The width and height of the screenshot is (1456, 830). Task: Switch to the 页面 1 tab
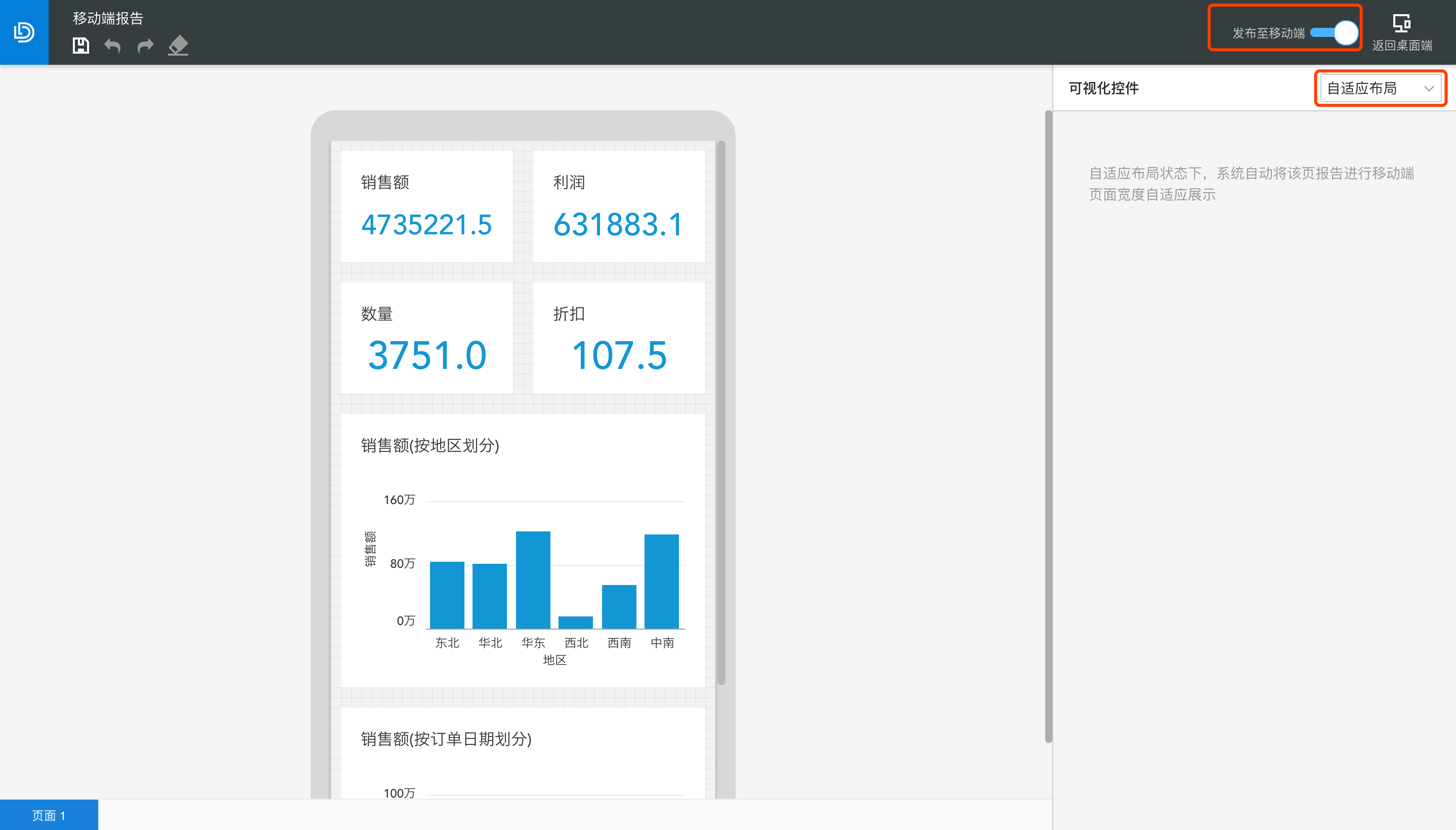(49, 815)
